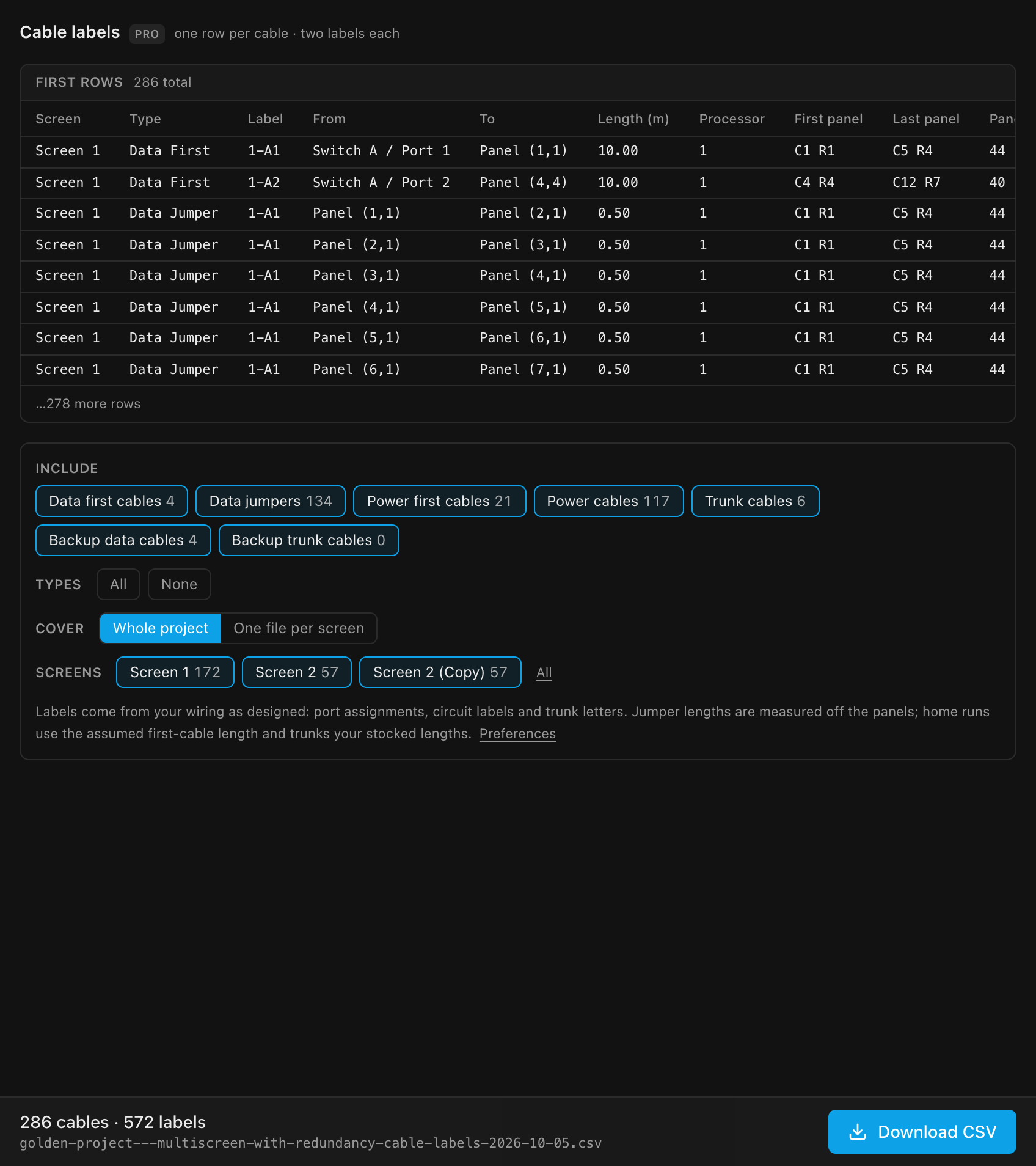Switch to One file per screen
The width and height of the screenshot is (1036, 1166).
tap(299, 628)
